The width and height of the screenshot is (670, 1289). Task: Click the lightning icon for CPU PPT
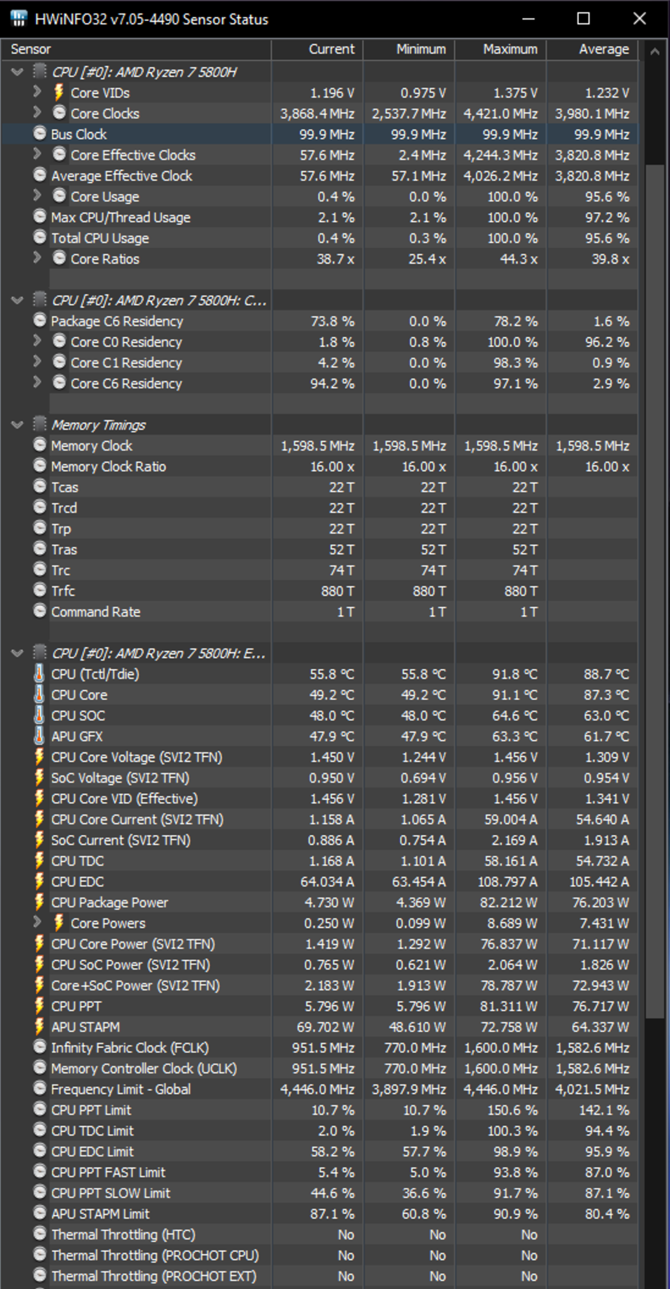click(x=40, y=1006)
